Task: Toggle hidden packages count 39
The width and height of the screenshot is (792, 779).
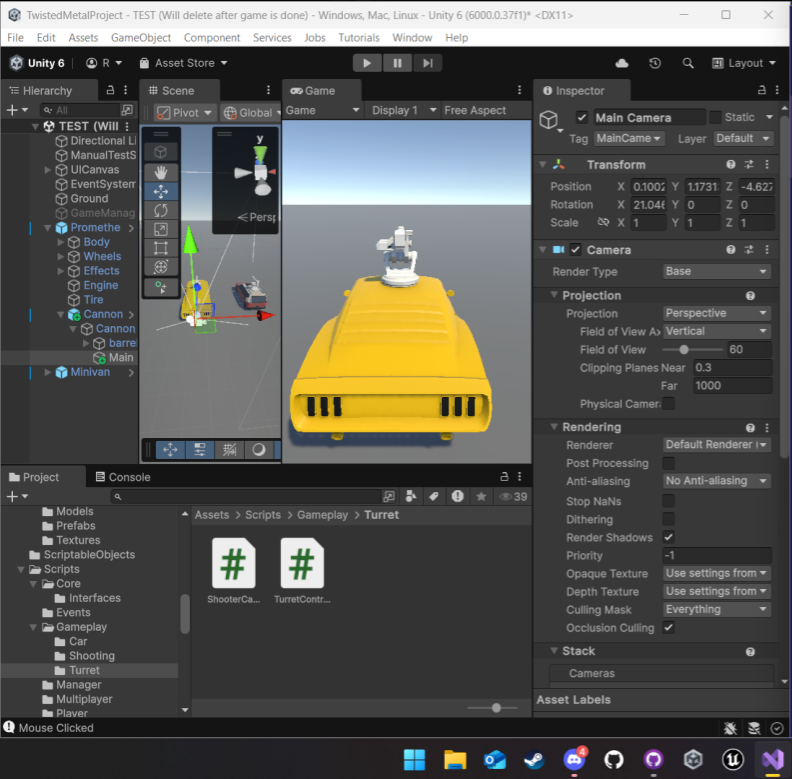Action: 513,497
